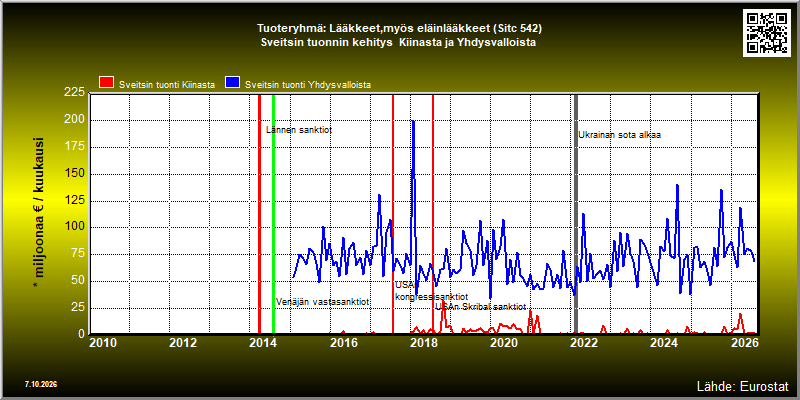Click the x-axis year 2016
The image size is (800, 400).
click(343, 342)
